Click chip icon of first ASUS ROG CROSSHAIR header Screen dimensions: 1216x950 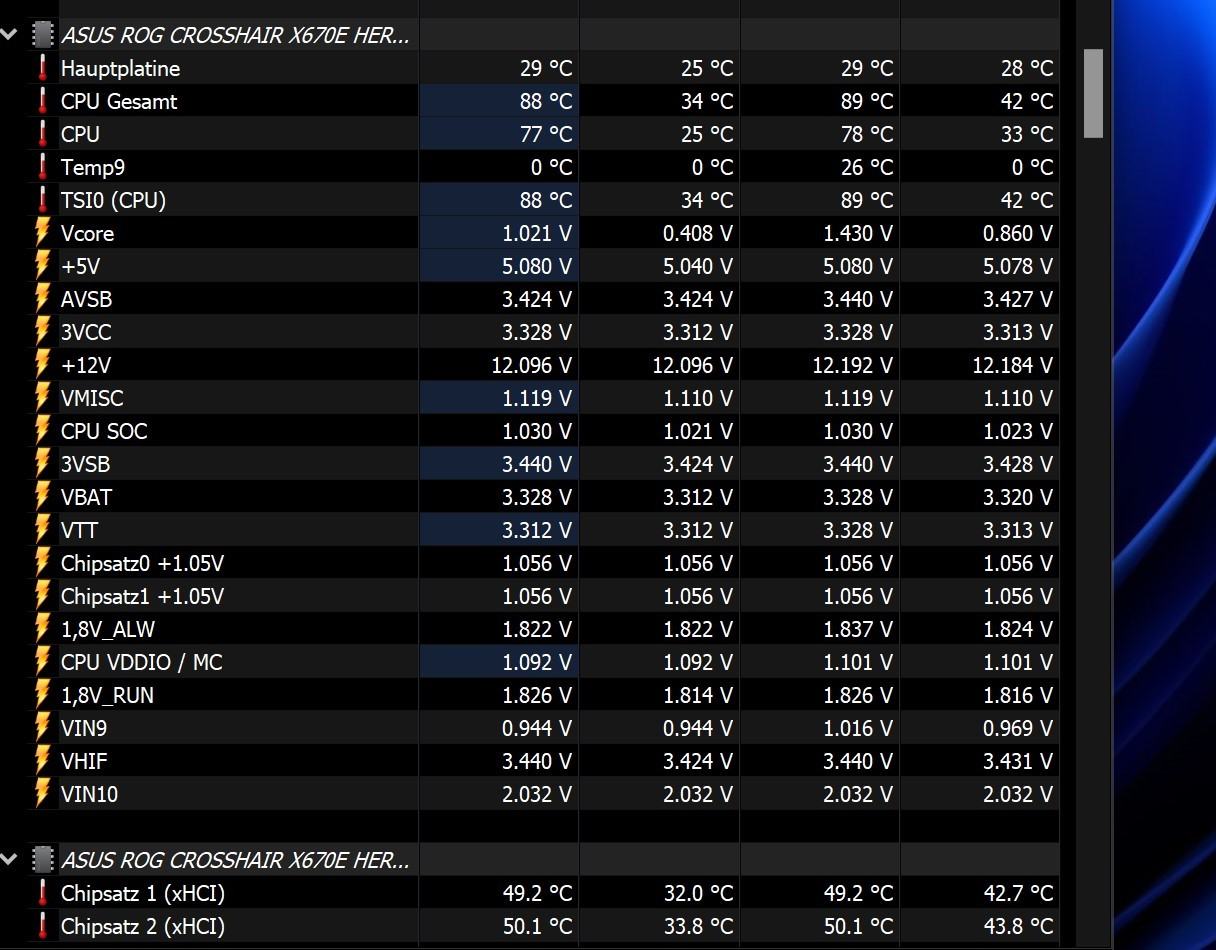(x=42, y=35)
